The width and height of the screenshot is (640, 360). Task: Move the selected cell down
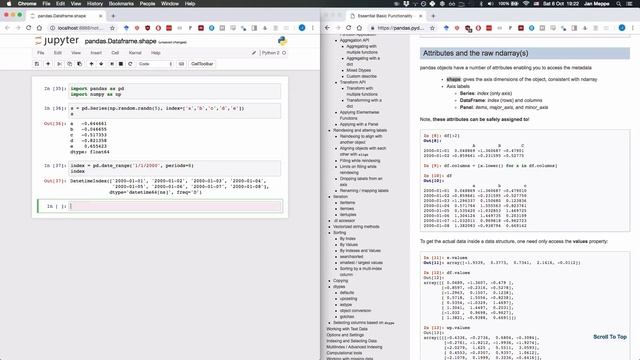[x=101, y=64]
